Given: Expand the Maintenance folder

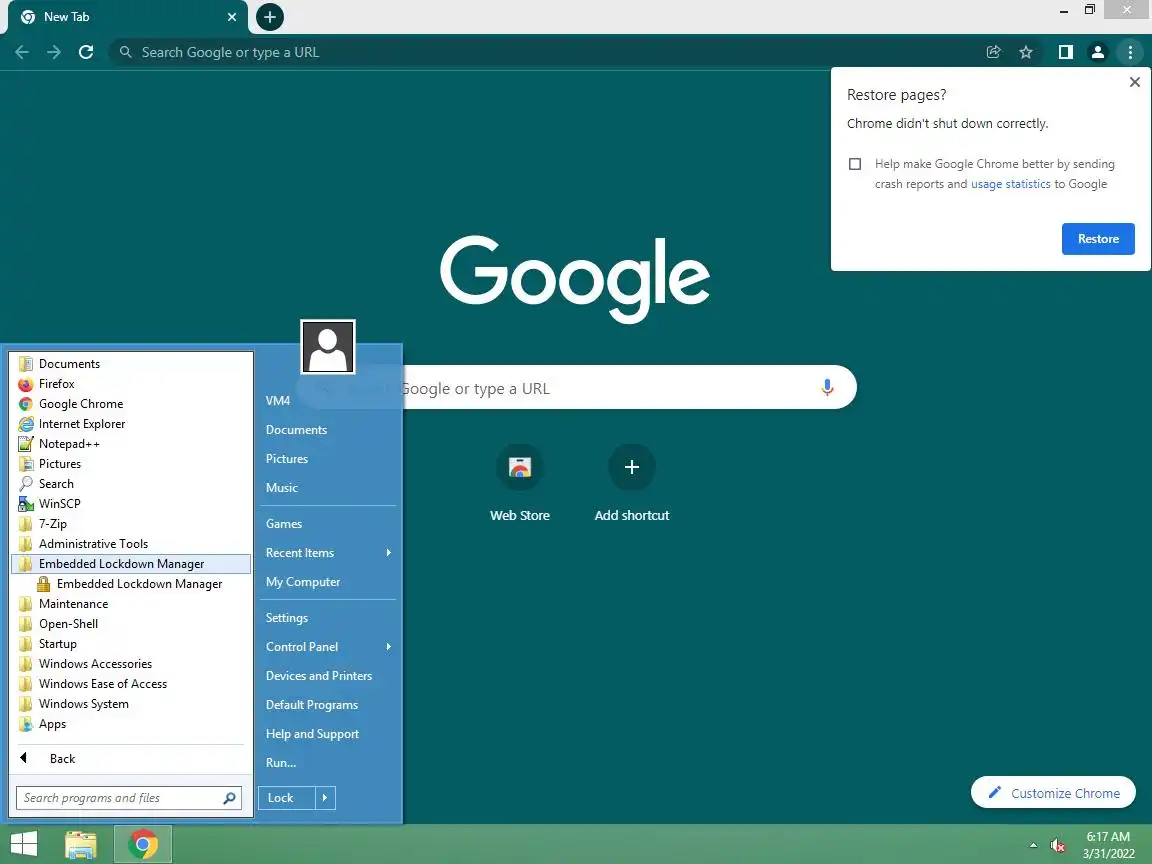Looking at the screenshot, I should [x=132, y=603].
